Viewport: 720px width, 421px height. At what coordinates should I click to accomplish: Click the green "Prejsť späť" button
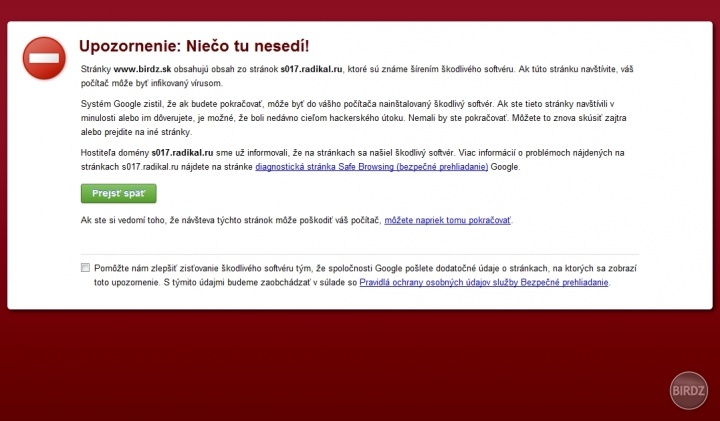click(118, 193)
